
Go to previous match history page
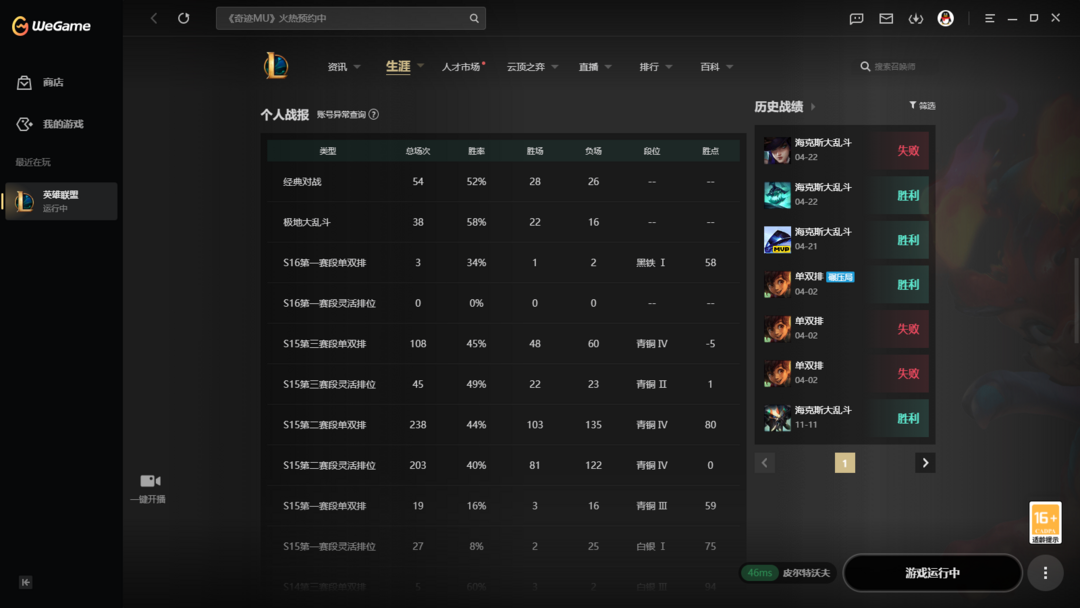pos(765,463)
